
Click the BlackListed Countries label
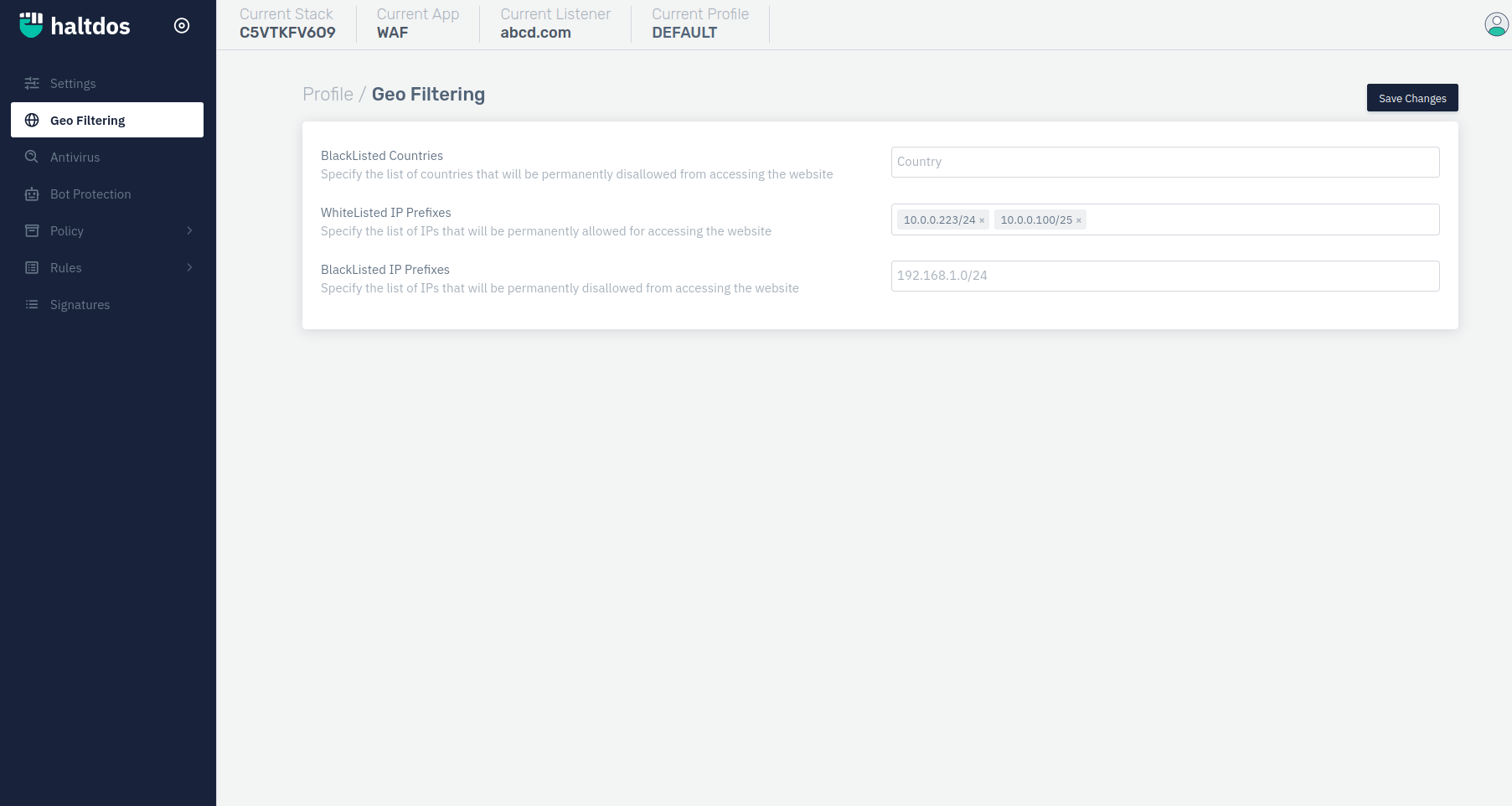click(382, 156)
